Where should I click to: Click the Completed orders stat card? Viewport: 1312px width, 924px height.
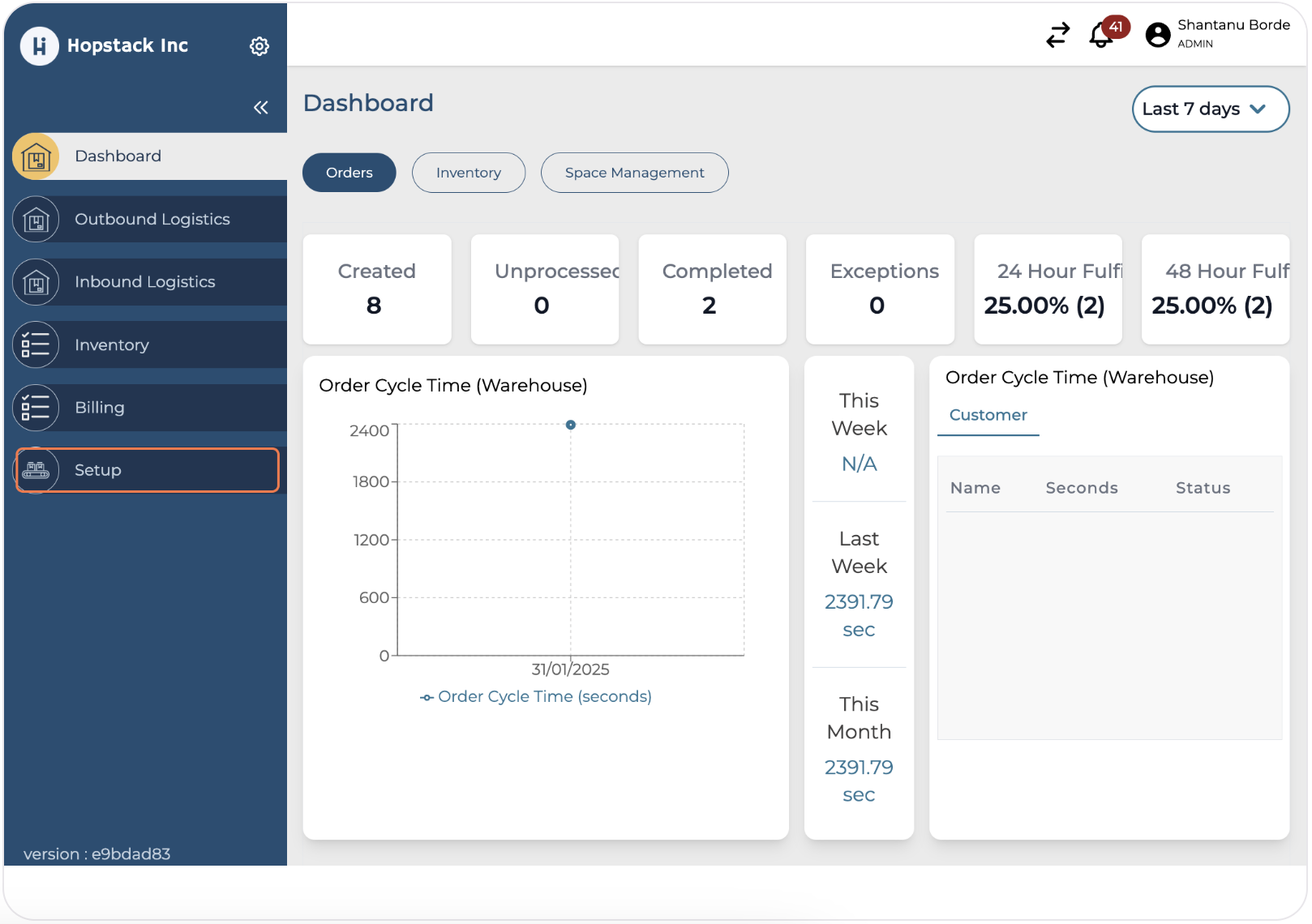click(x=712, y=289)
